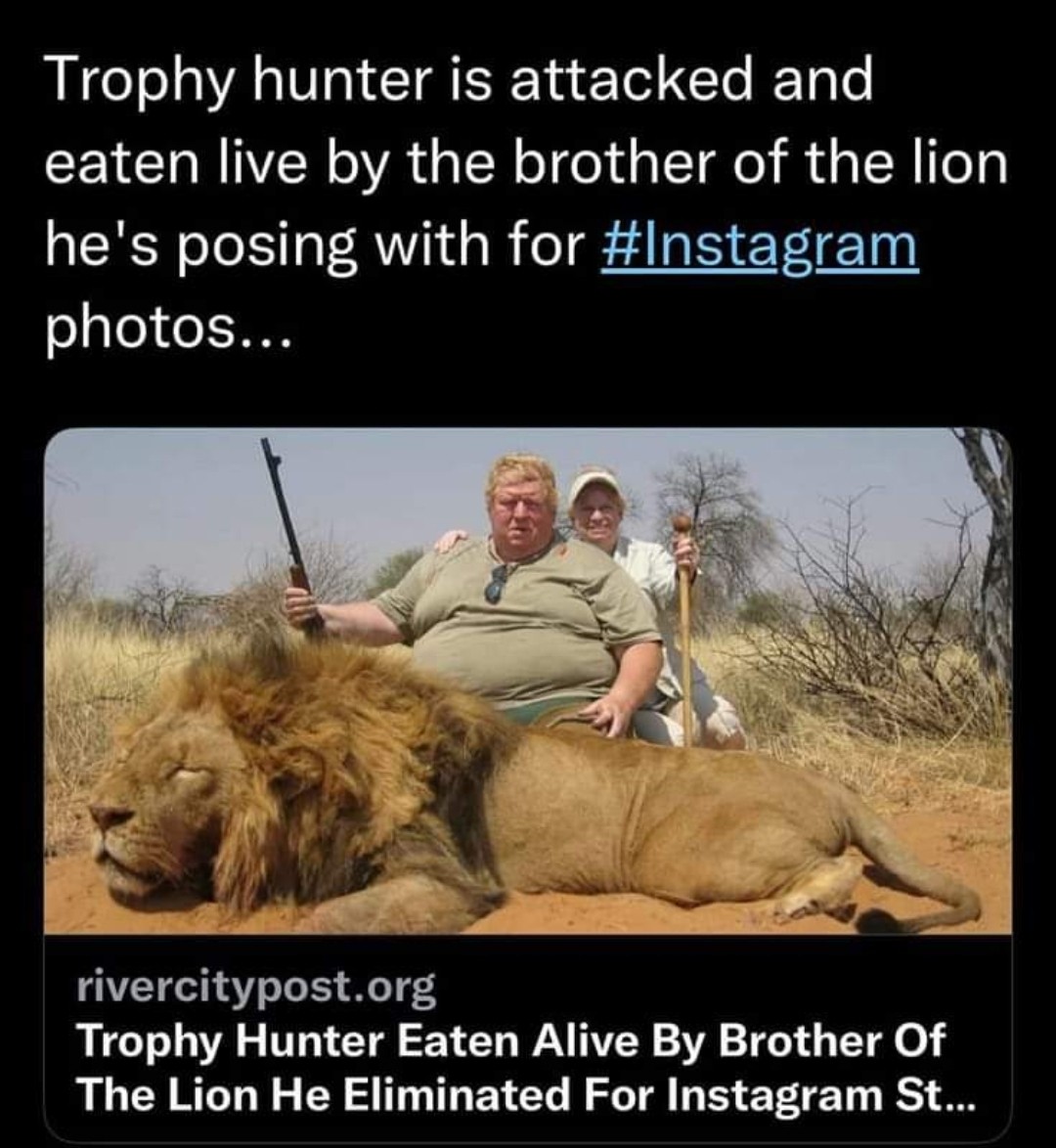Screen dimensions: 1056x1148
Task: Click the sunglasses hanging on the green shirt
Action: (x=498, y=583)
